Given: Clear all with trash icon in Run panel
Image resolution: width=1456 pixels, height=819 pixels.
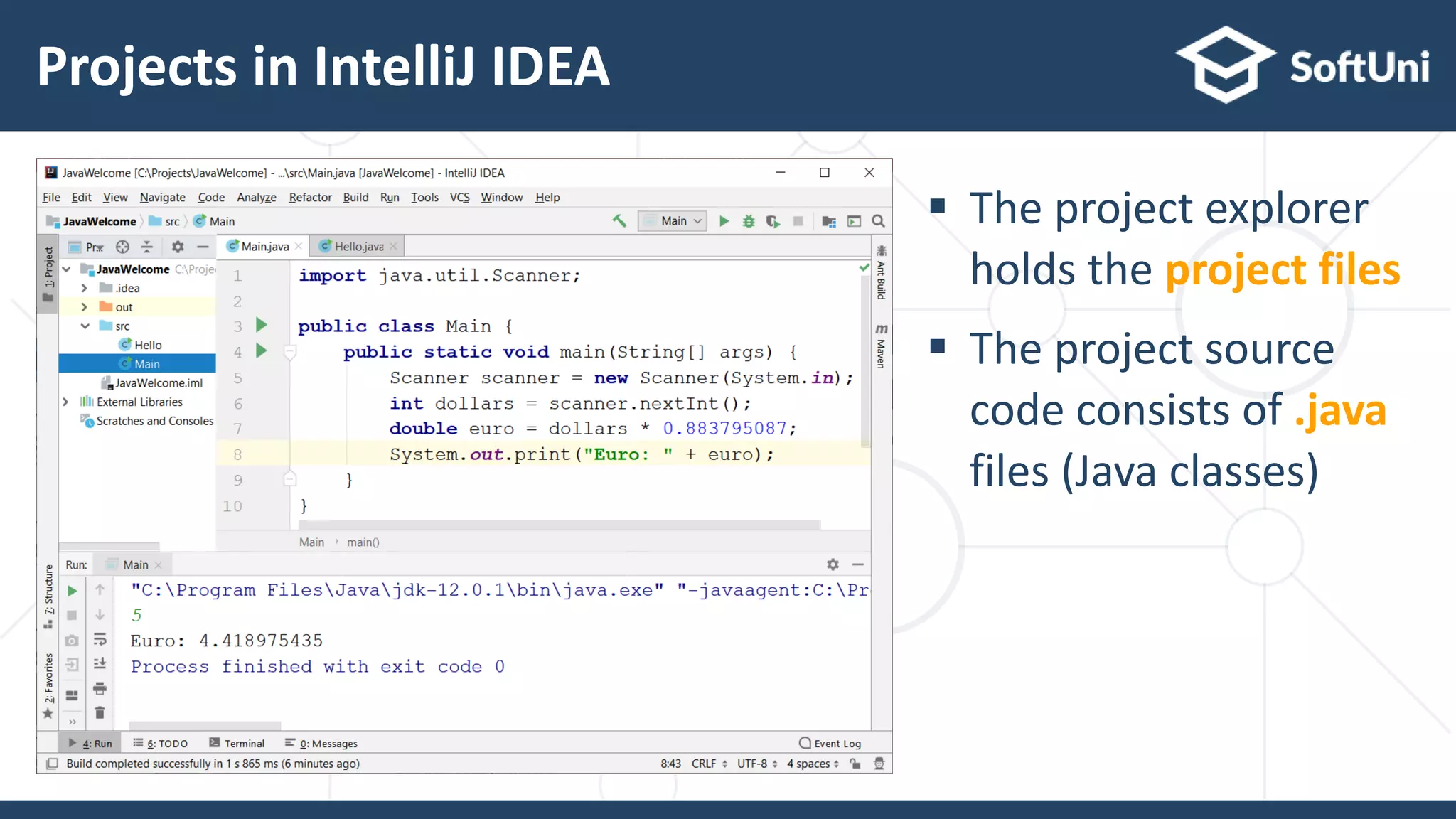Looking at the screenshot, I should click(100, 712).
